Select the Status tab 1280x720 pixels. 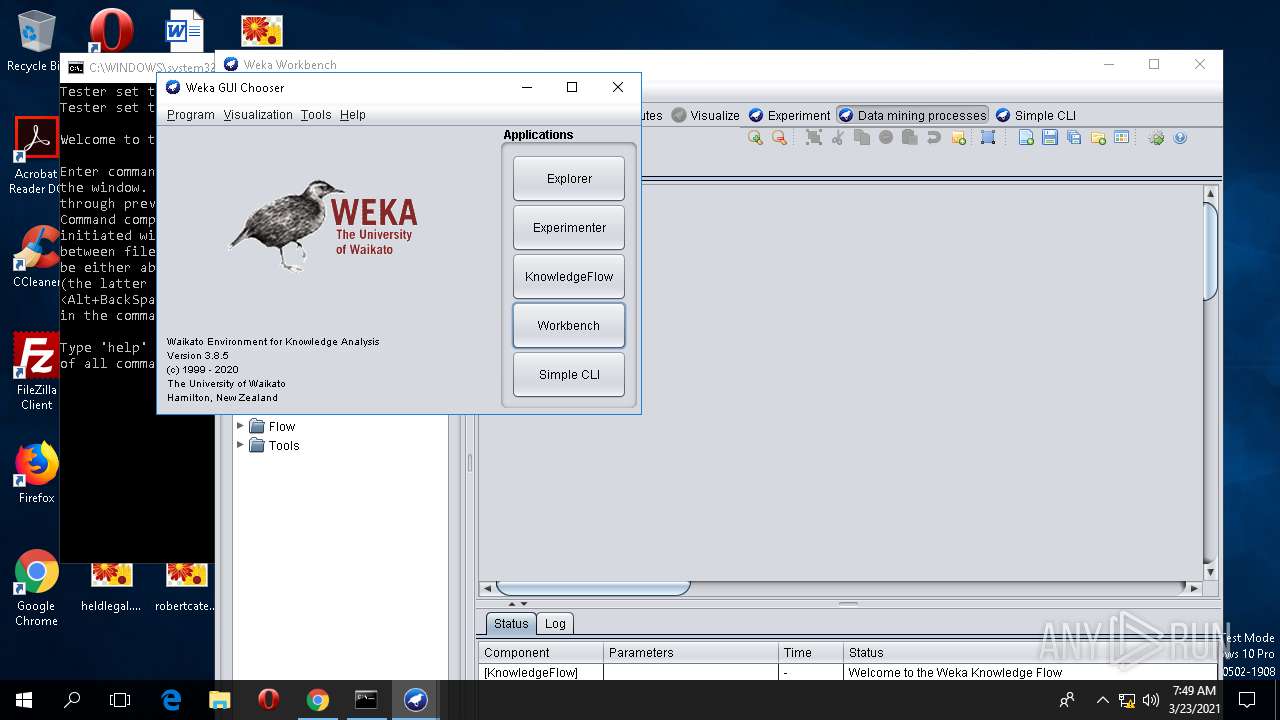tap(511, 624)
